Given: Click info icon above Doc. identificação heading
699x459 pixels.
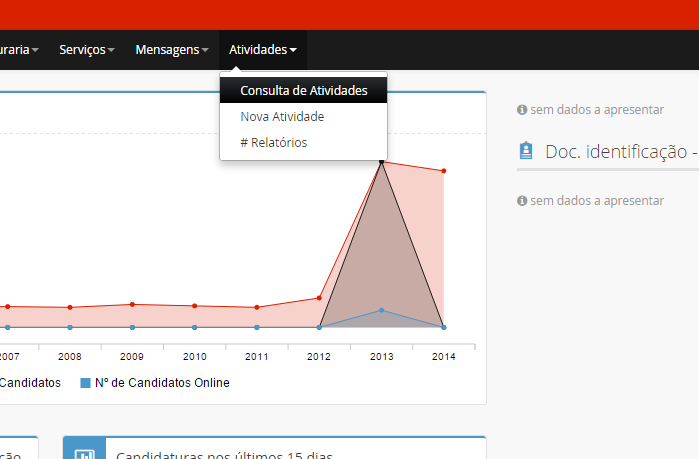Looking at the screenshot, I should 522,109.
